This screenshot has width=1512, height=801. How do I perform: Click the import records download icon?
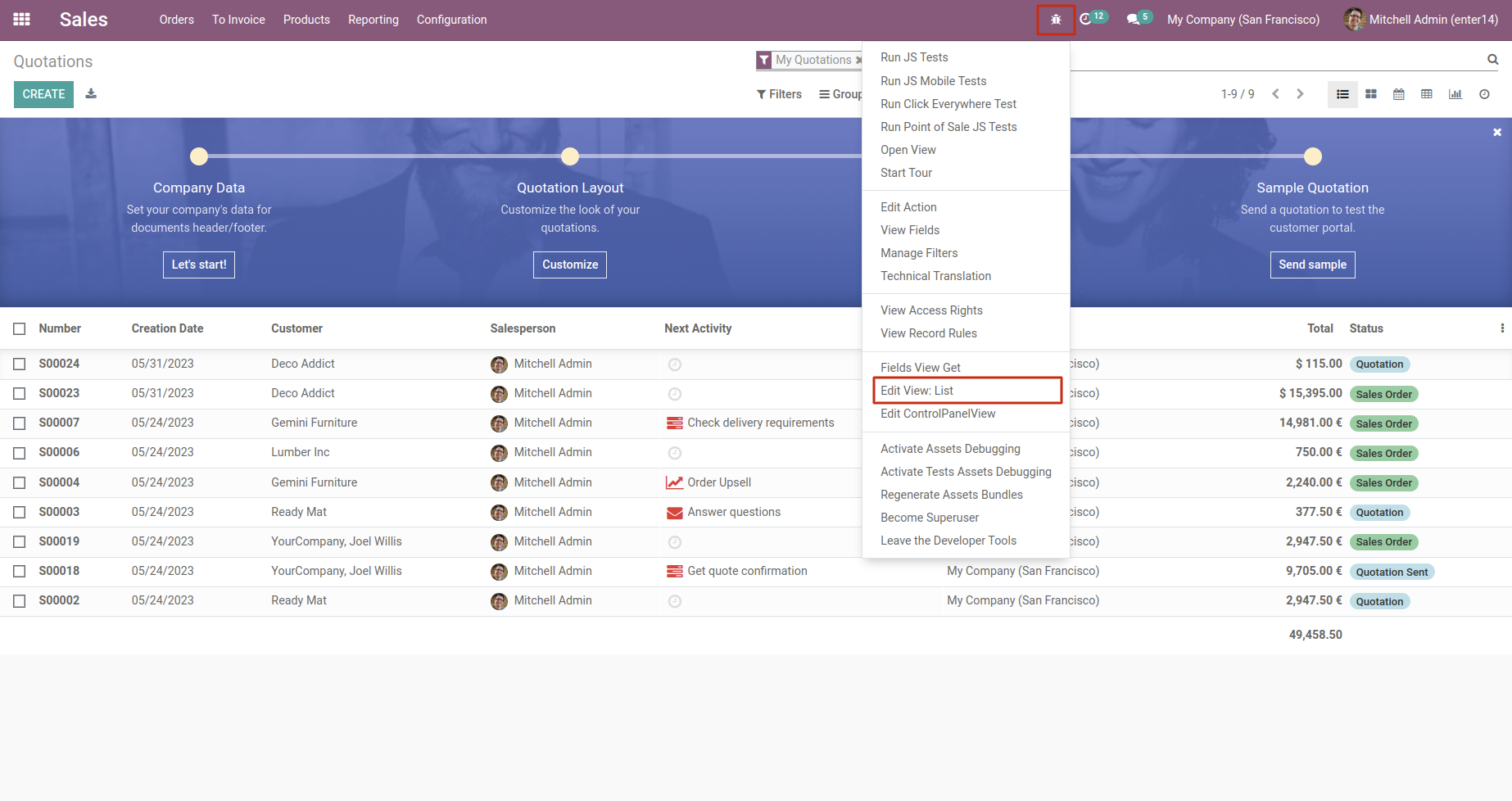tap(91, 94)
